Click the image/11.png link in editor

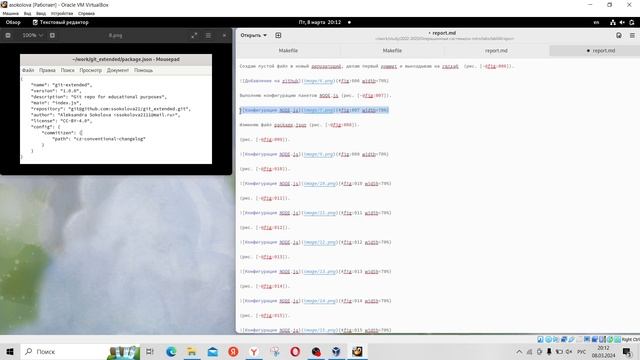pos(320,213)
